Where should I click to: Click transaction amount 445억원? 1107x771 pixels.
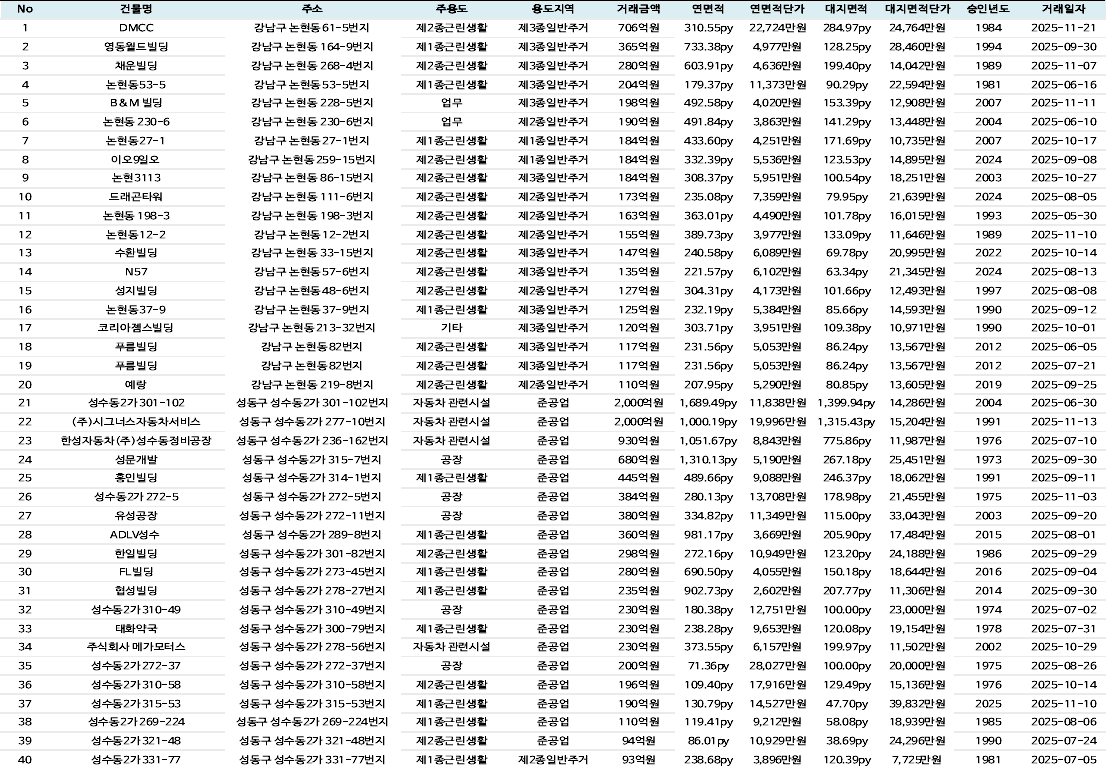[638, 478]
